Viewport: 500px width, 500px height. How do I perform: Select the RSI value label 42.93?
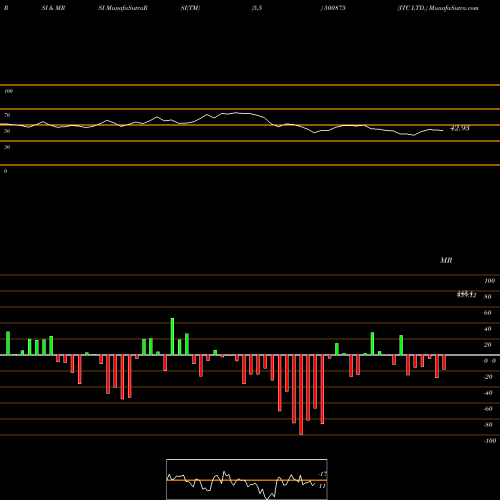[460, 128]
